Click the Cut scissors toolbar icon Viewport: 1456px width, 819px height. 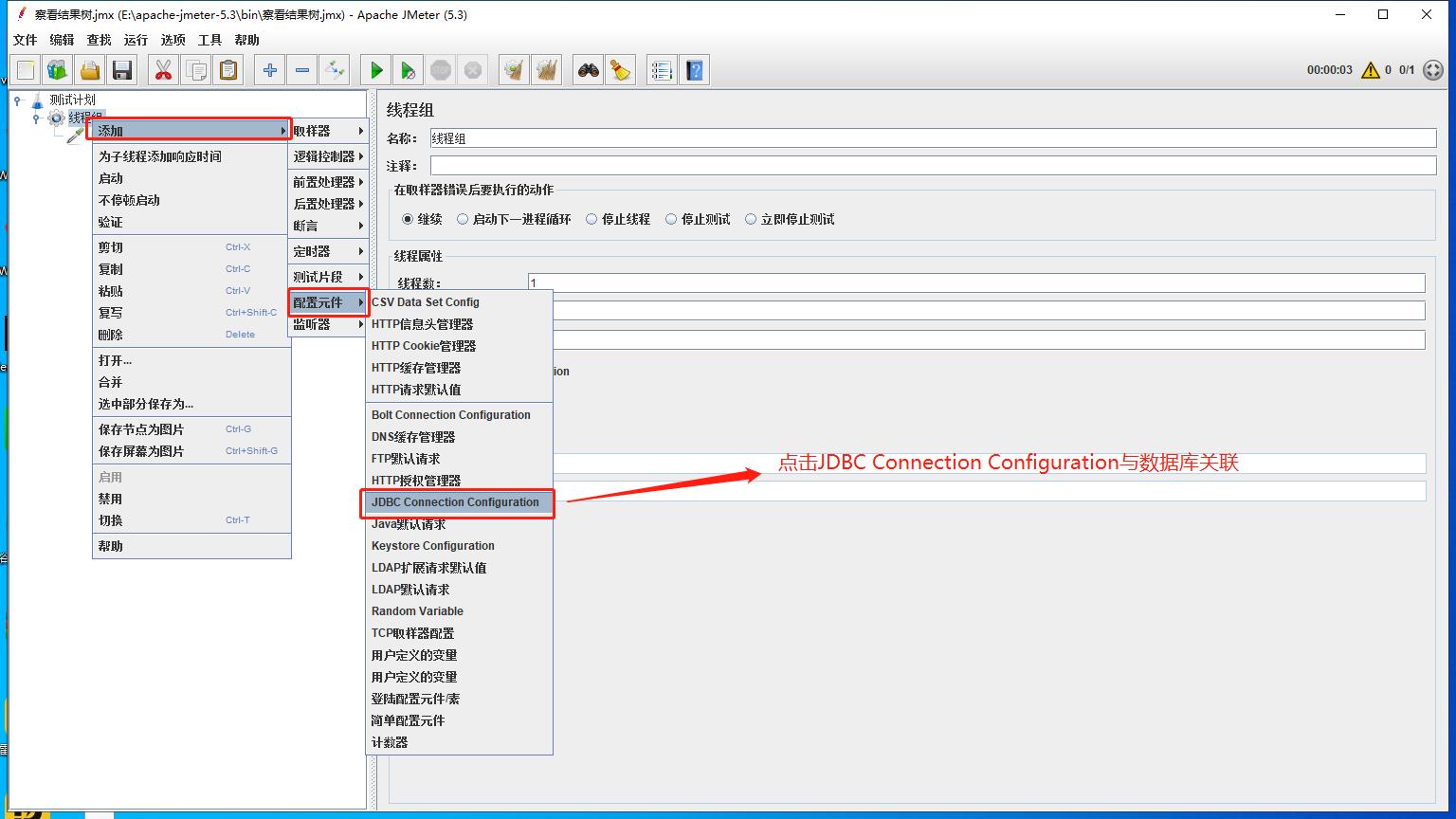point(164,70)
